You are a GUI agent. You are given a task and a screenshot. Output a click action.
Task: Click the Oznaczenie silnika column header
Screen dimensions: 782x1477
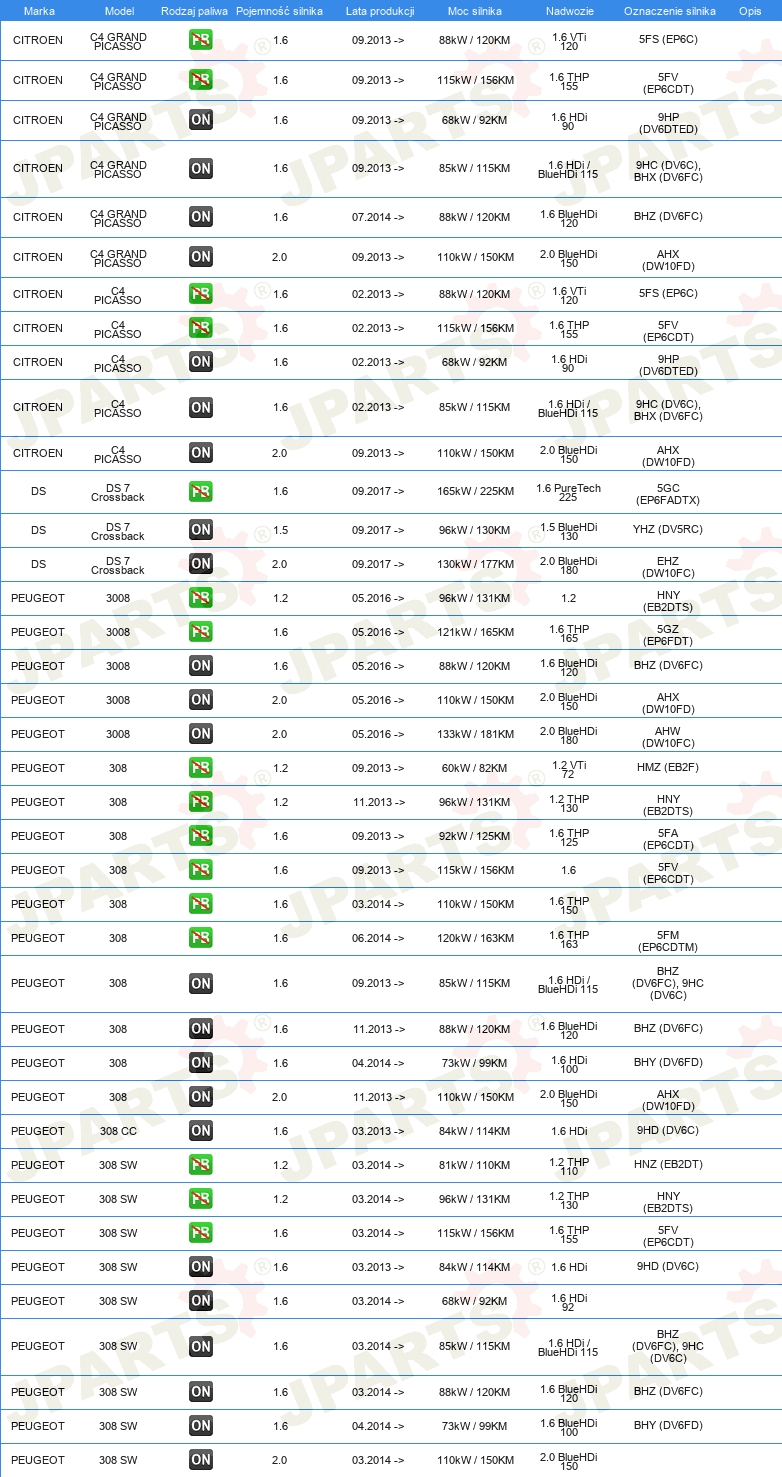(669, 10)
